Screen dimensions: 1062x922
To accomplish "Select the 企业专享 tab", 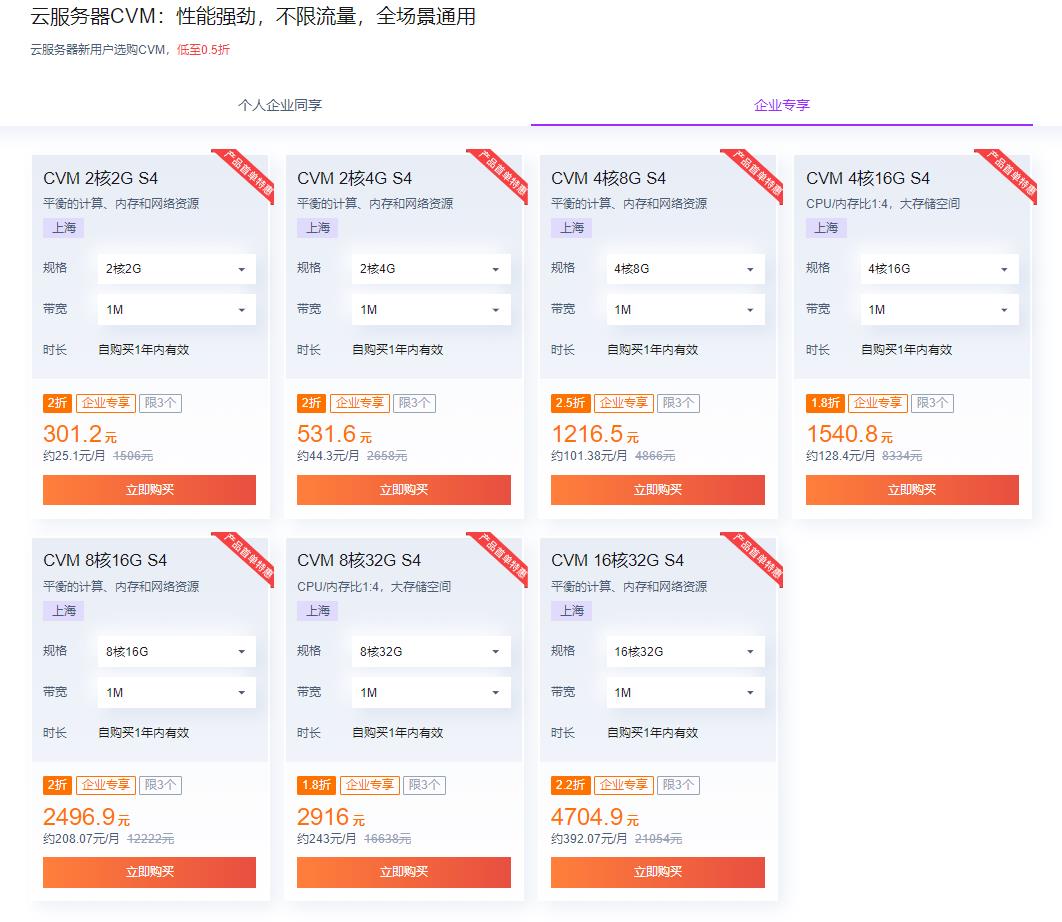I will pyautogui.click(x=782, y=105).
